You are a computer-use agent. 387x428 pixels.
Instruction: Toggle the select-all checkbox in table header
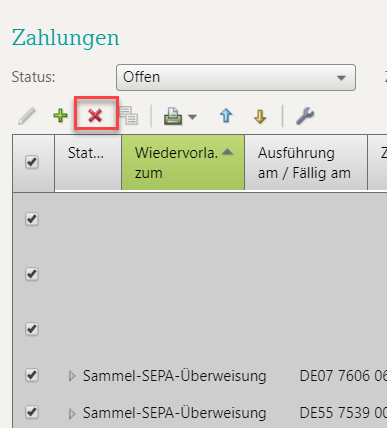pyautogui.click(x=32, y=162)
